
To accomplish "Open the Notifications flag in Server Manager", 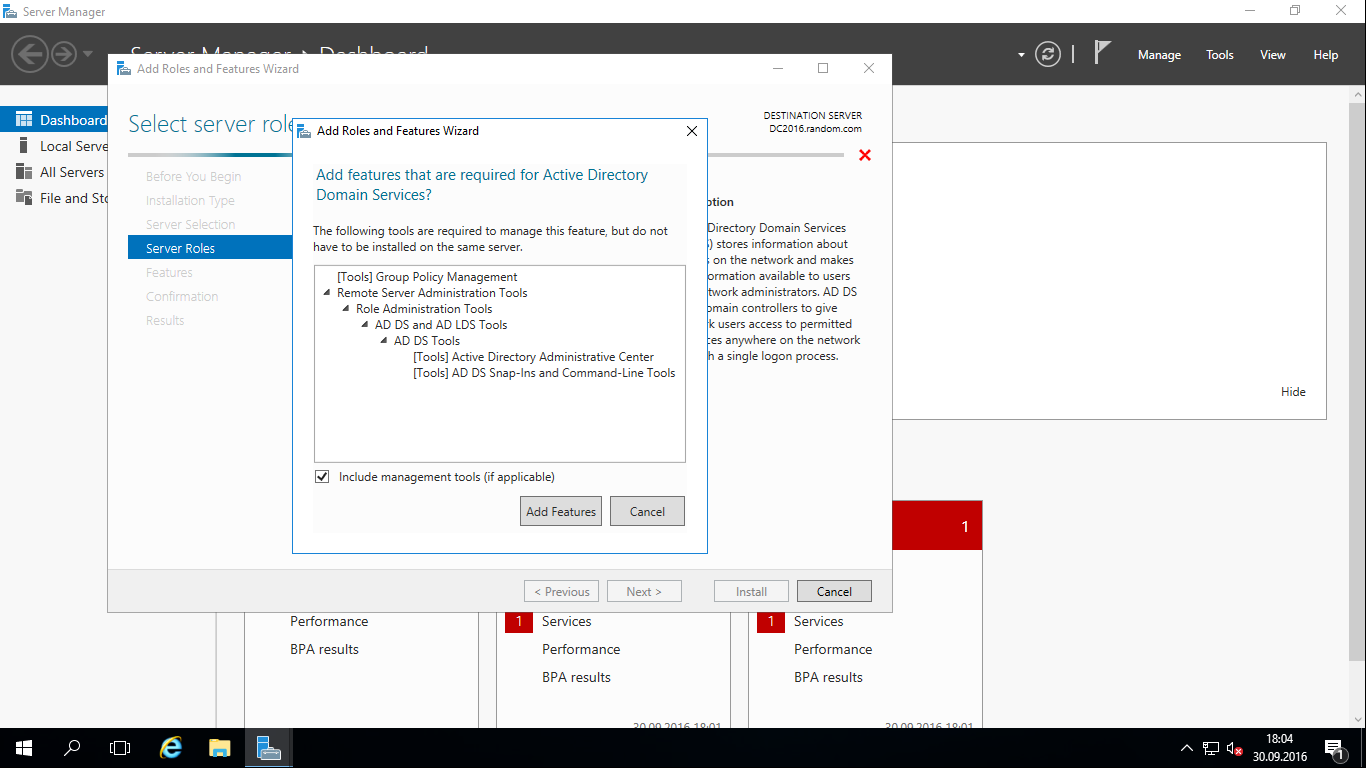I will pyautogui.click(x=1102, y=53).
